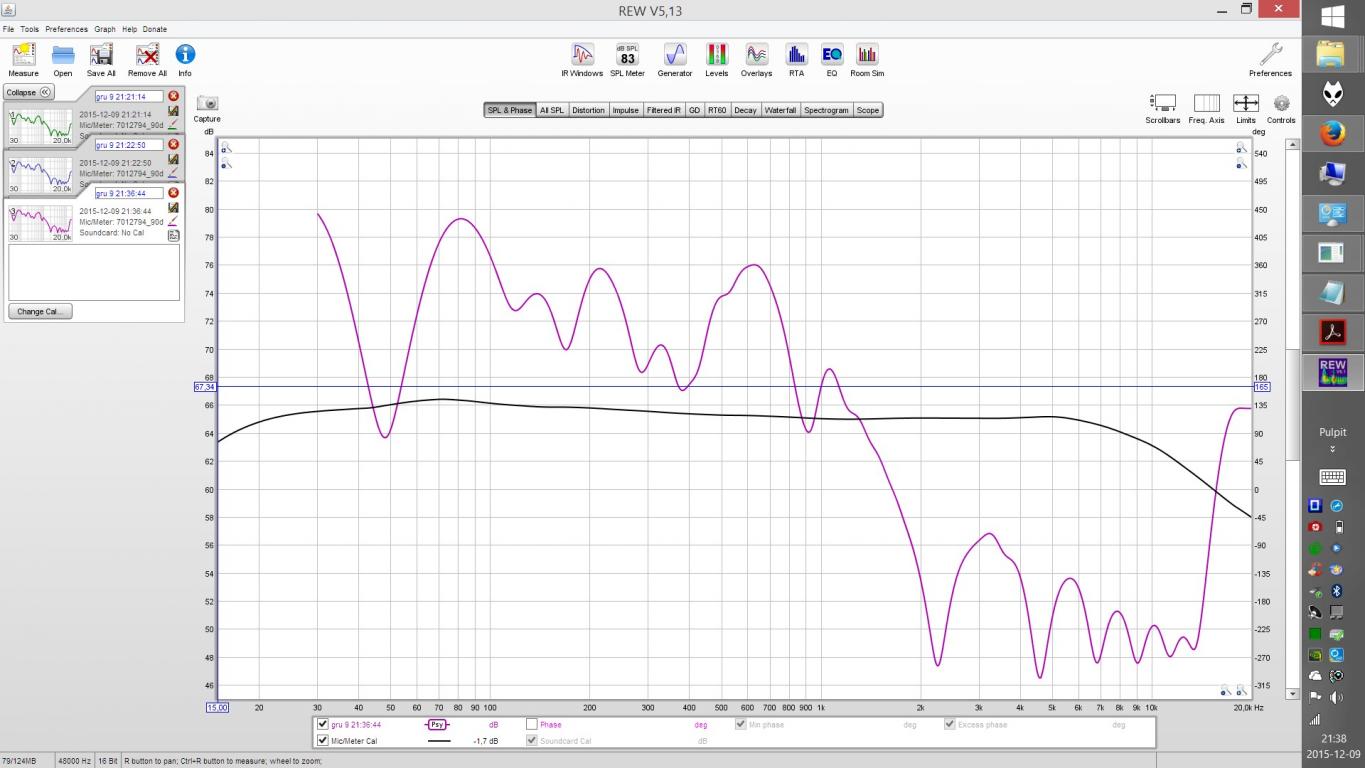Open Freq. Axis toggle
The image size is (1365, 768).
pos(1206,109)
